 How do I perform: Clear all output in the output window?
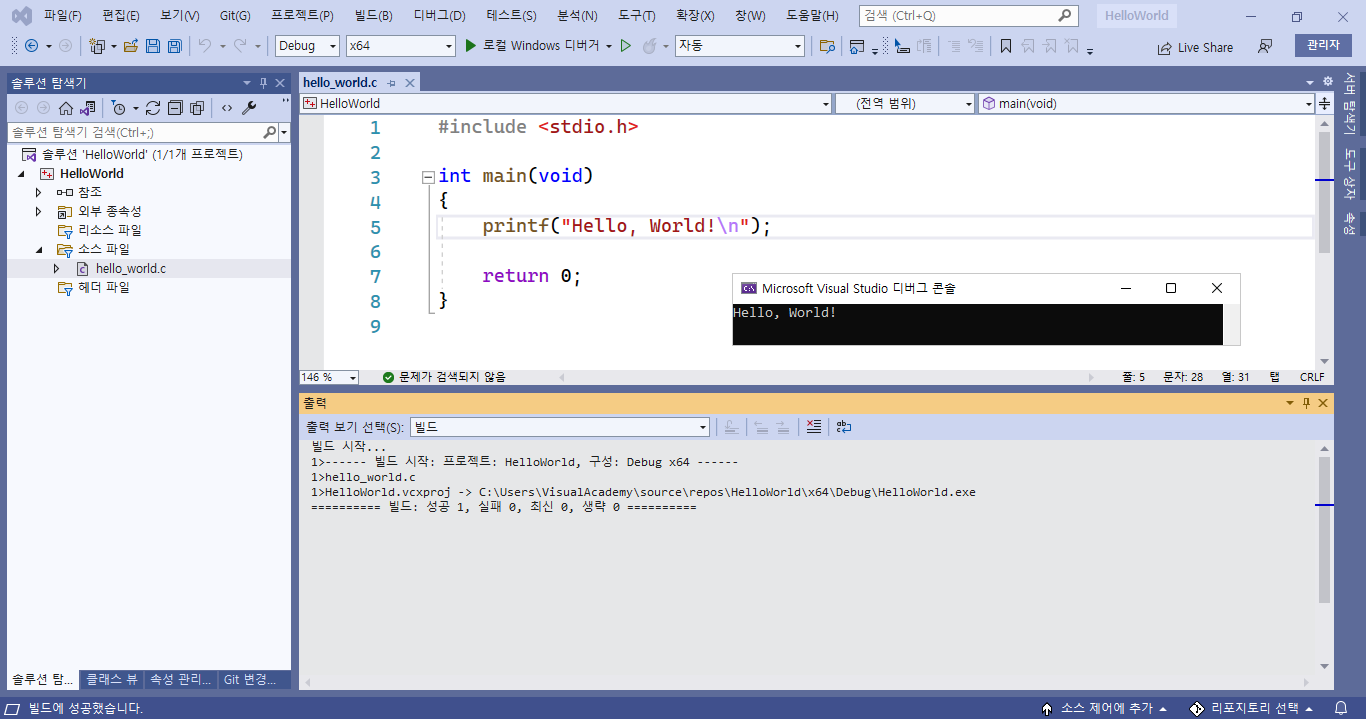[x=813, y=427]
